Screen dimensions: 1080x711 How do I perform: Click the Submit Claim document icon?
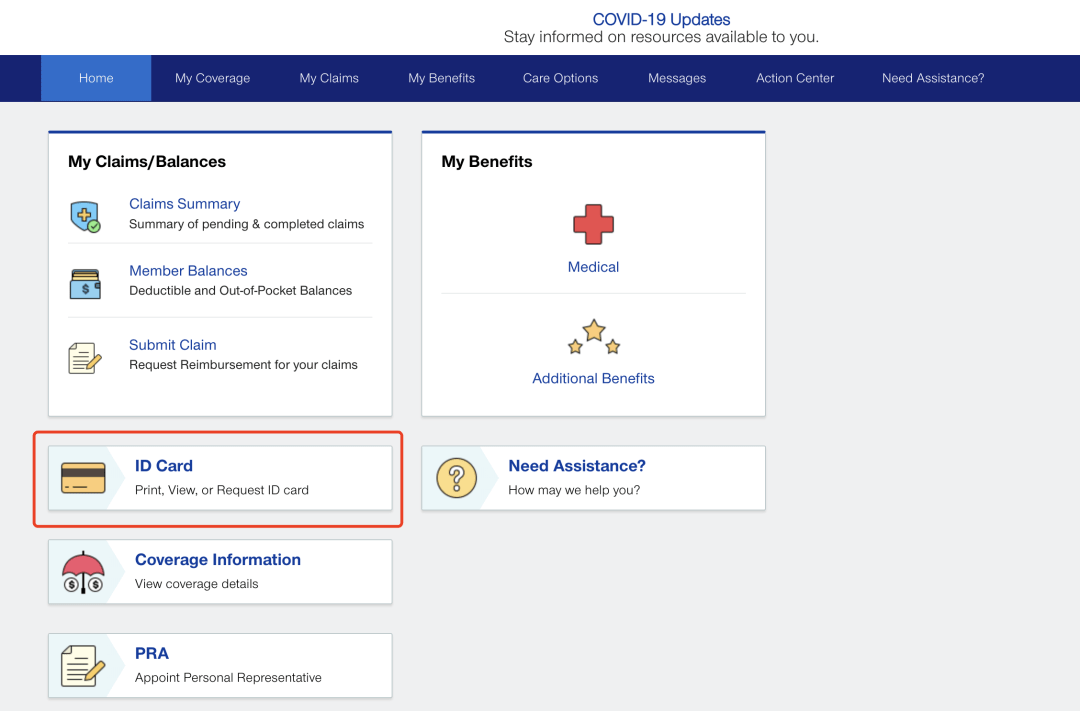coord(85,355)
